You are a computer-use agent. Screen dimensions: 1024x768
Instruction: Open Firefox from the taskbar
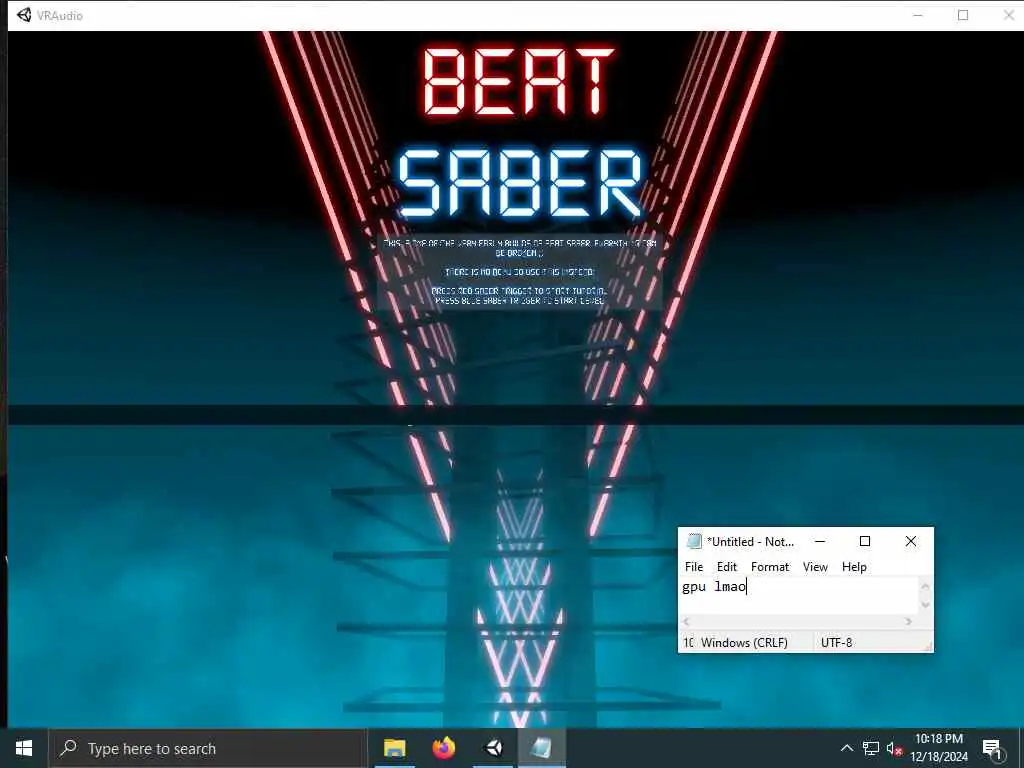point(444,748)
